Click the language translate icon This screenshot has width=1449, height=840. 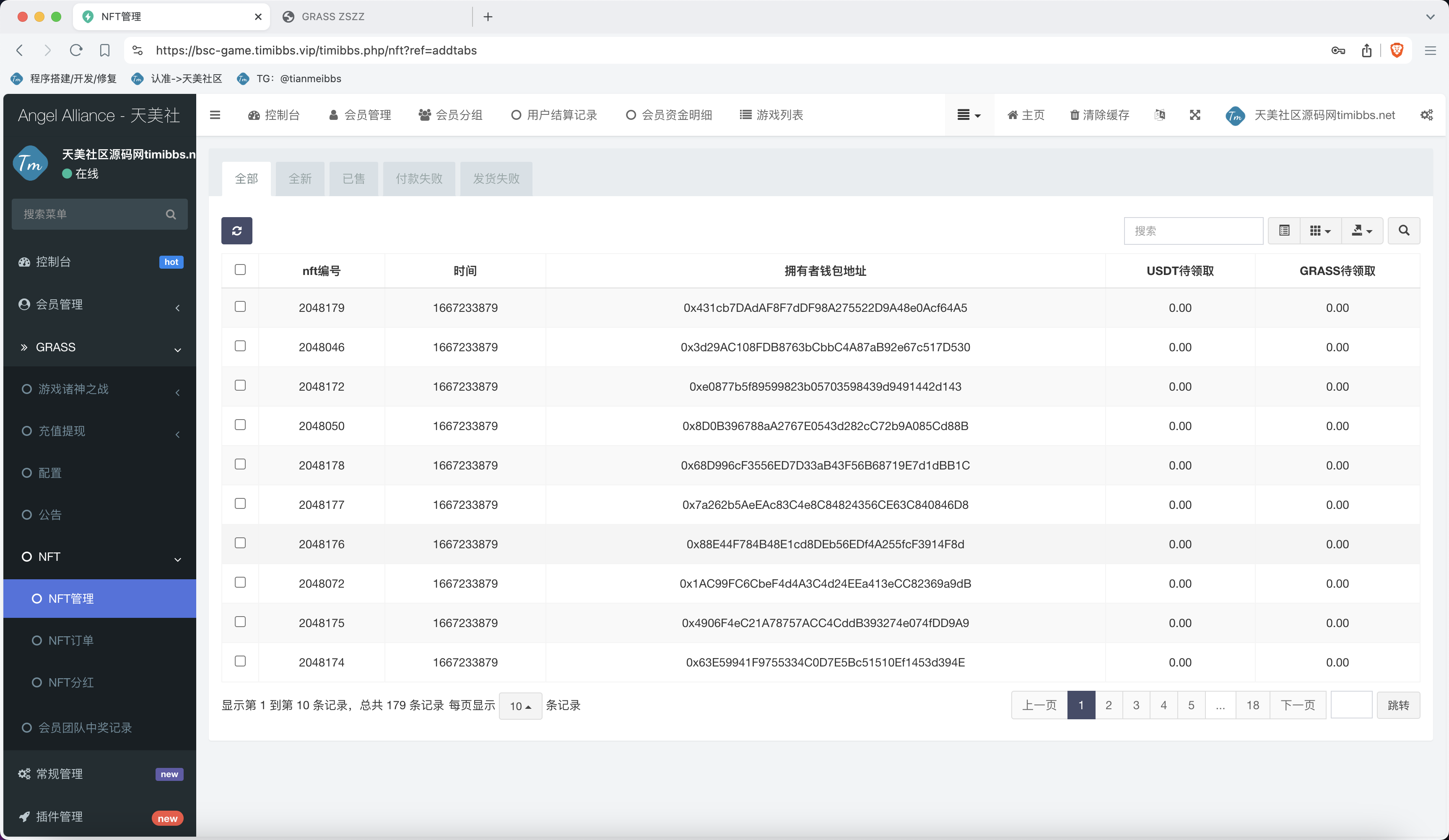1160,115
